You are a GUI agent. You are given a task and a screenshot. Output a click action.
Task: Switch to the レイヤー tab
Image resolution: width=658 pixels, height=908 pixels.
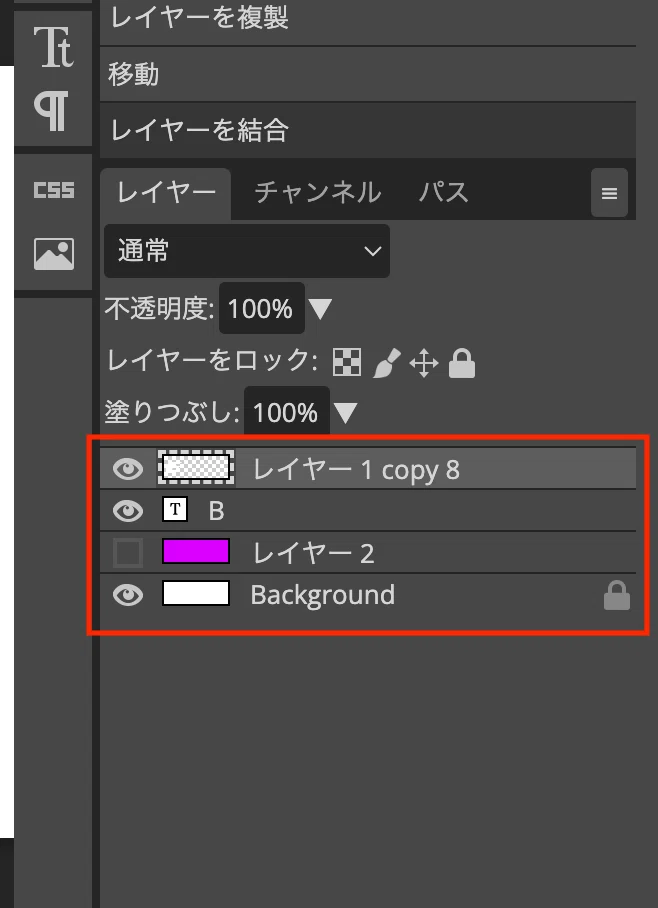[166, 193]
